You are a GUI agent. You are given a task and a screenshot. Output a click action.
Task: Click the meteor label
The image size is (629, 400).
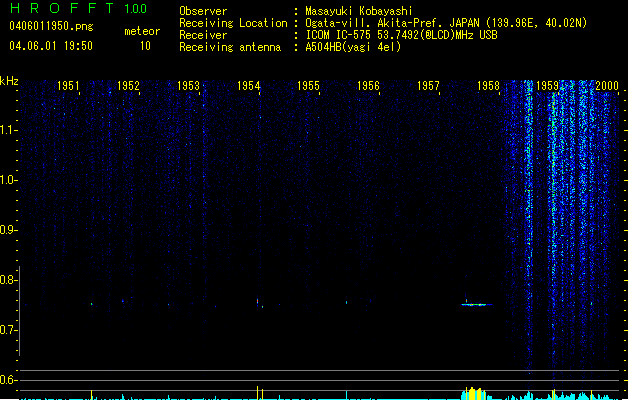click(142, 31)
